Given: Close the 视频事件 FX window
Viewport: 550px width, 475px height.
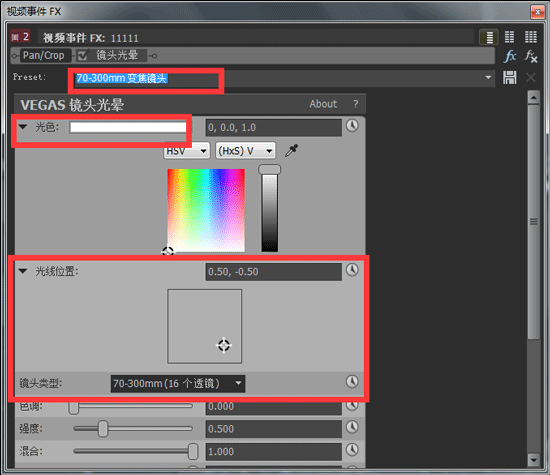Looking at the screenshot, I should [537, 12].
